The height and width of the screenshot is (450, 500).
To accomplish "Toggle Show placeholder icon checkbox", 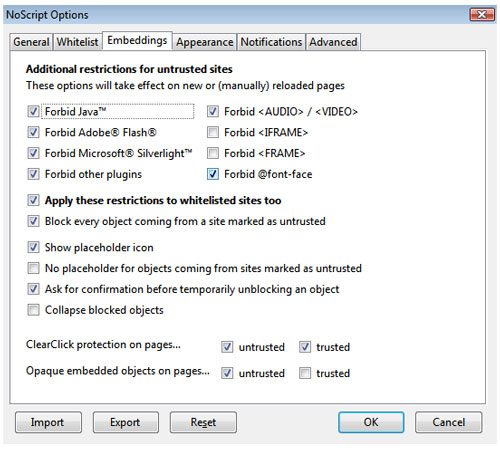I will (x=33, y=247).
